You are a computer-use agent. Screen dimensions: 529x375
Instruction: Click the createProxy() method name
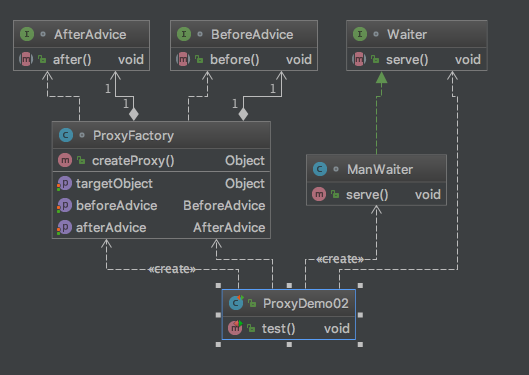coord(133,161)
